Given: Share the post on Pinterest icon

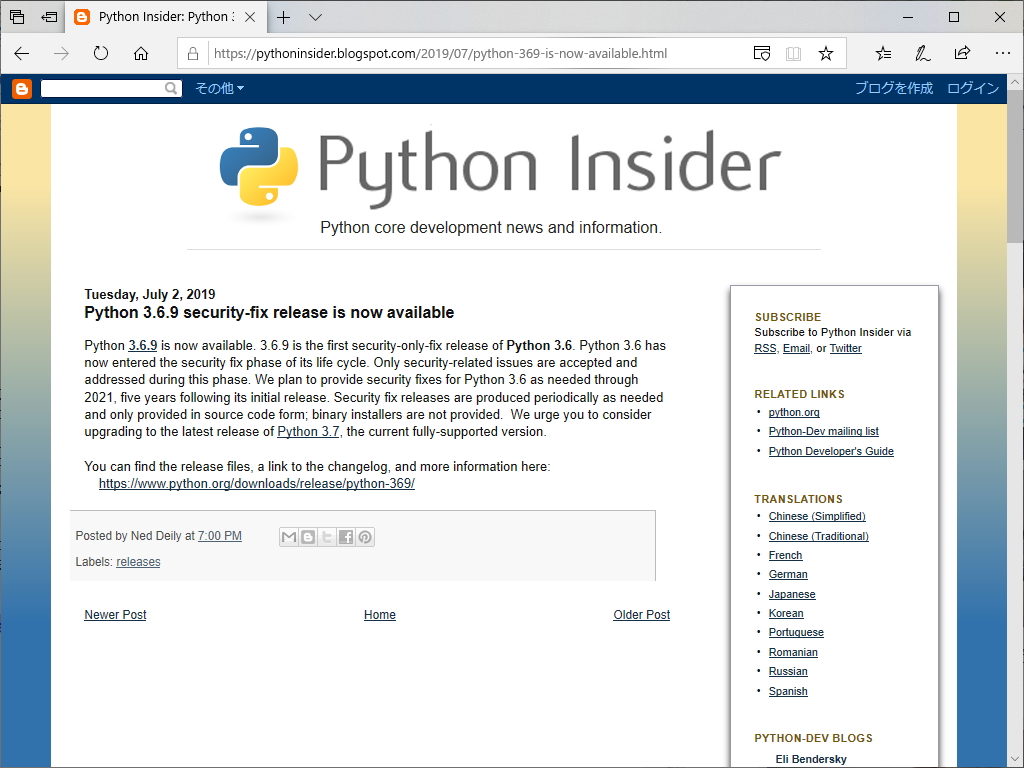Looking at the screenshot, I should [x=364, y=537].
